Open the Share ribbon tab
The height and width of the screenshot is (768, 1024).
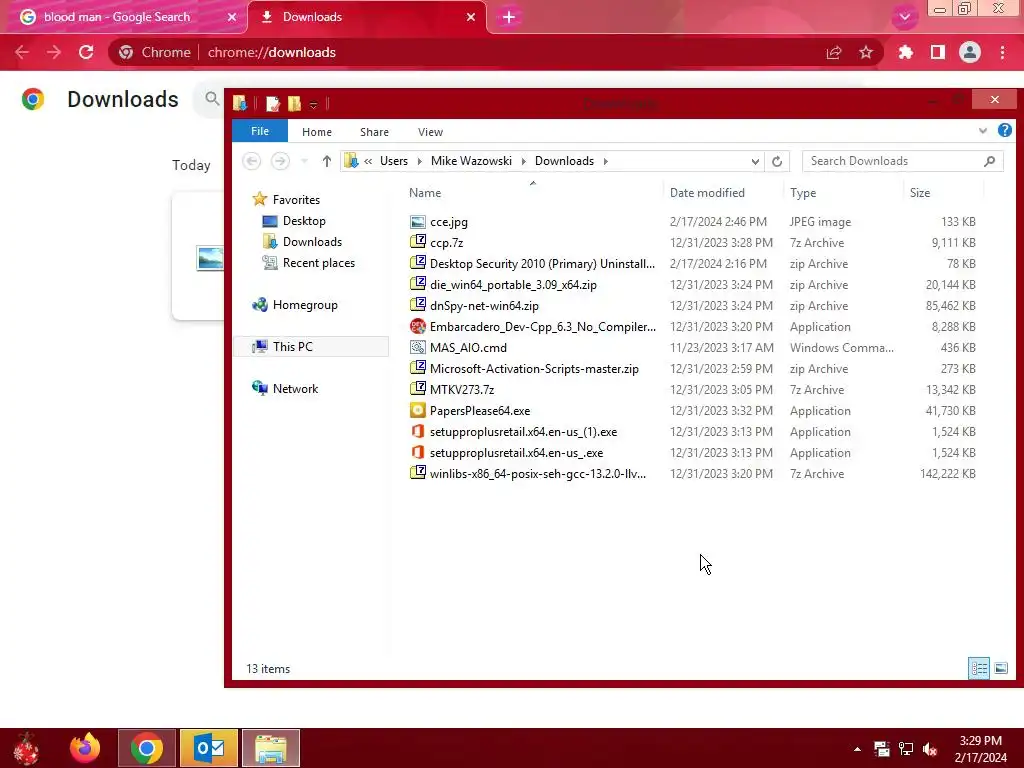pyautogui.click(x=374, y=132)
